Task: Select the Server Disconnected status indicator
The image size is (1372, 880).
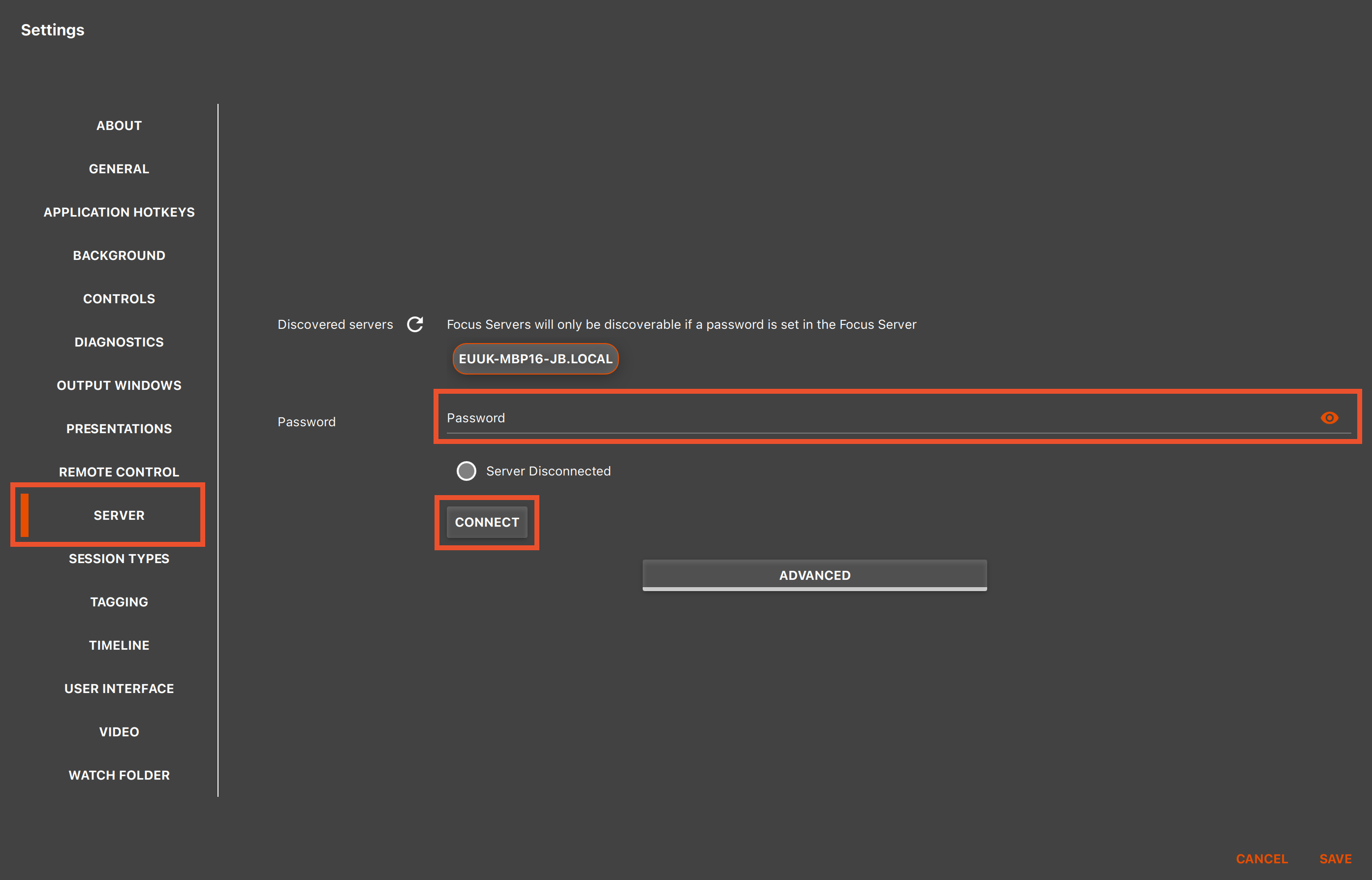Action: click(x=466, y=471)
